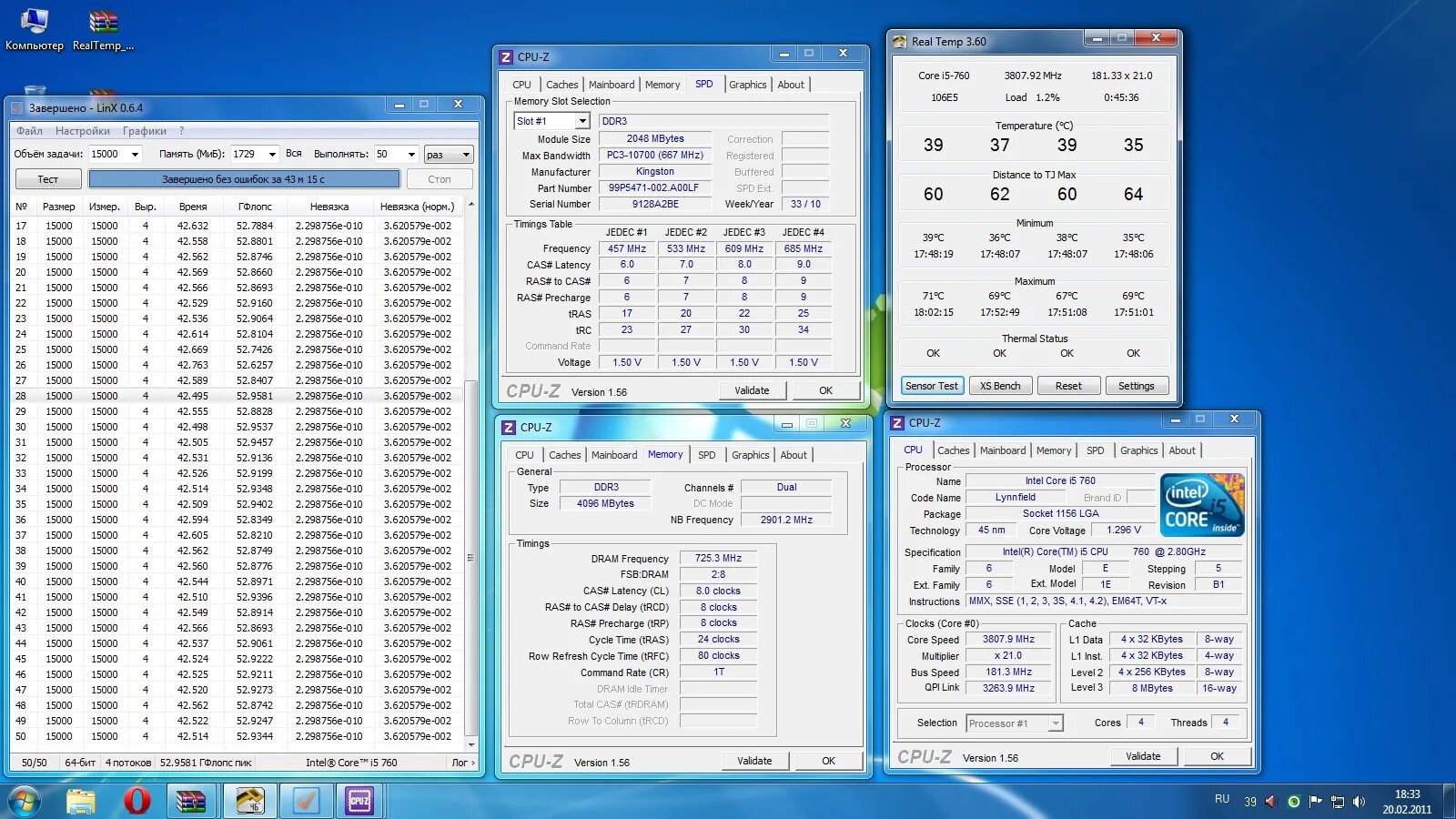Open the Графики menu in LinX
Viewport: 1456px width, 819px height.
click(145, 131)
